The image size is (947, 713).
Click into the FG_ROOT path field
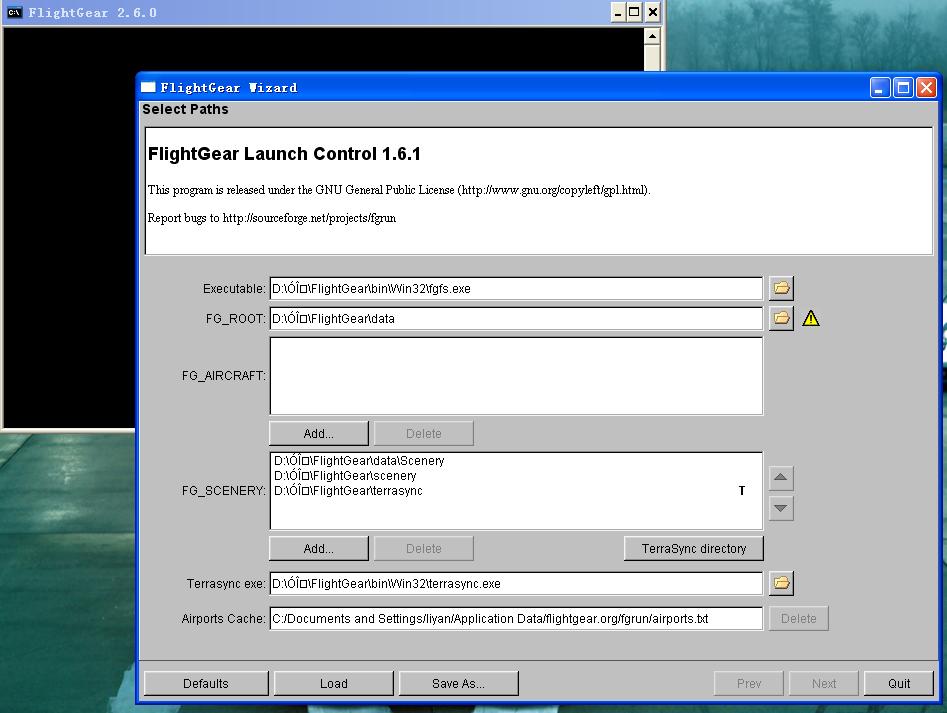pos(516,318)
